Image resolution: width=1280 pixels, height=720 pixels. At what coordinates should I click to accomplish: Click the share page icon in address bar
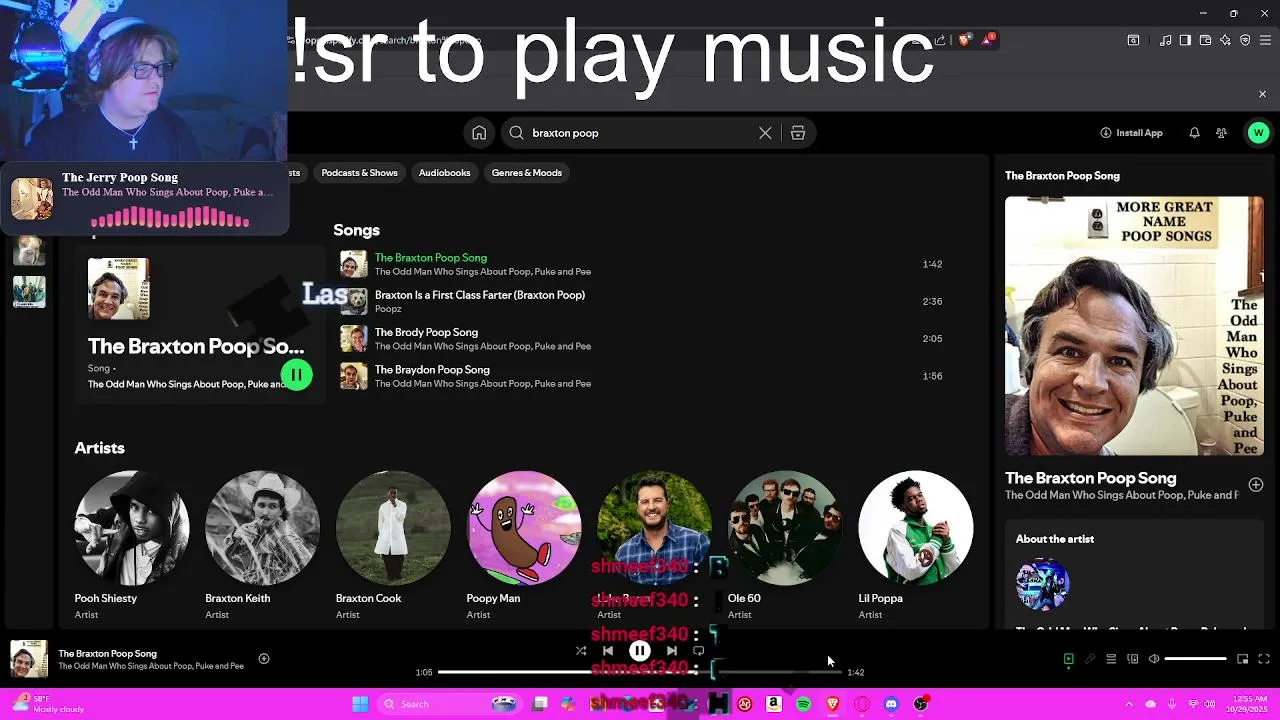pyautogui.click(x=940, y=40)
